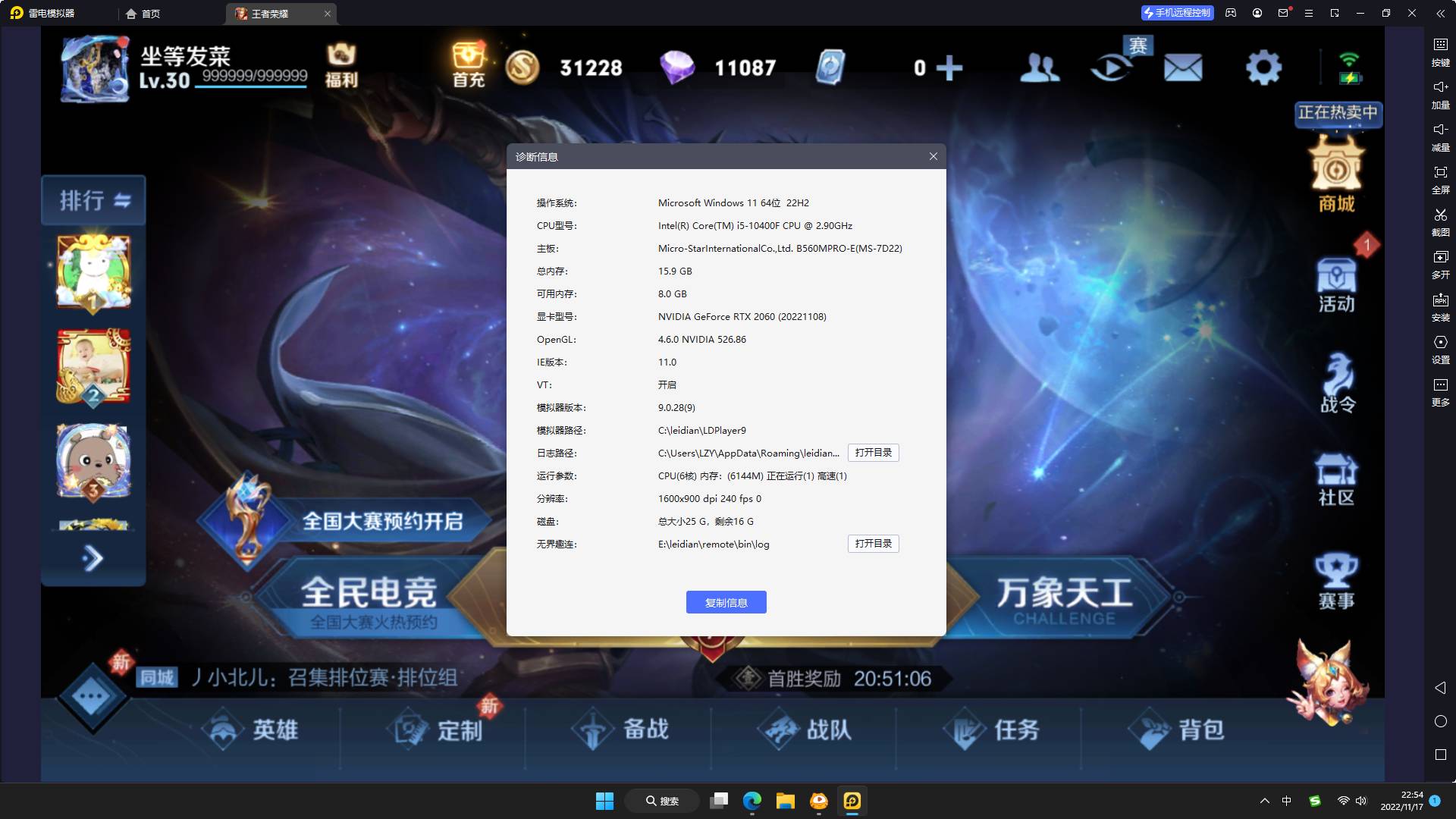Switch to the 首页 home tab
The width and height of the screenshot is (1456, 819).
click(143, 14)
